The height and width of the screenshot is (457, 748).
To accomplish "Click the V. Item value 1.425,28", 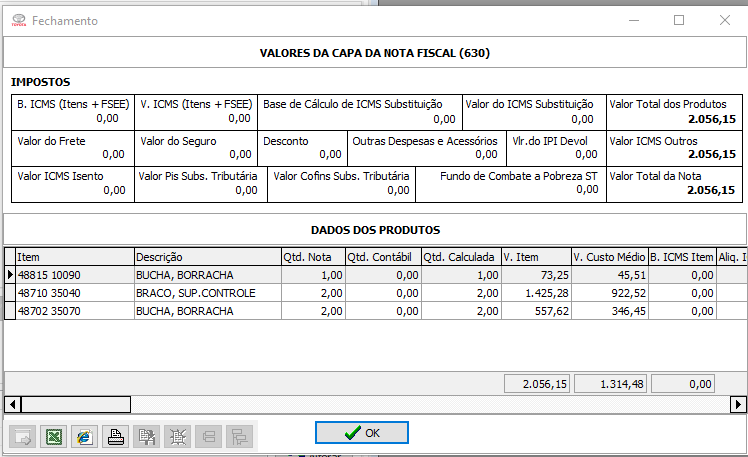I will coord(536,293).
